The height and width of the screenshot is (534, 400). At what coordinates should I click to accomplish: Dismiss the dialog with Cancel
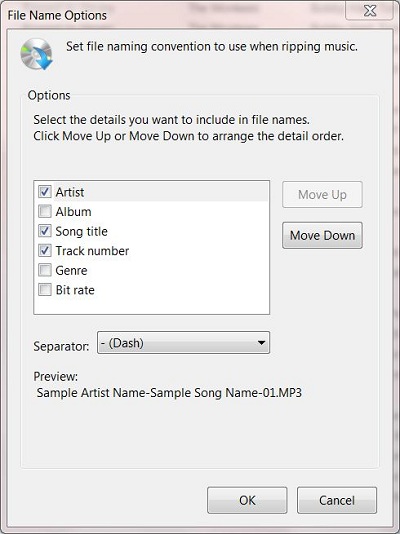point(337,500)
